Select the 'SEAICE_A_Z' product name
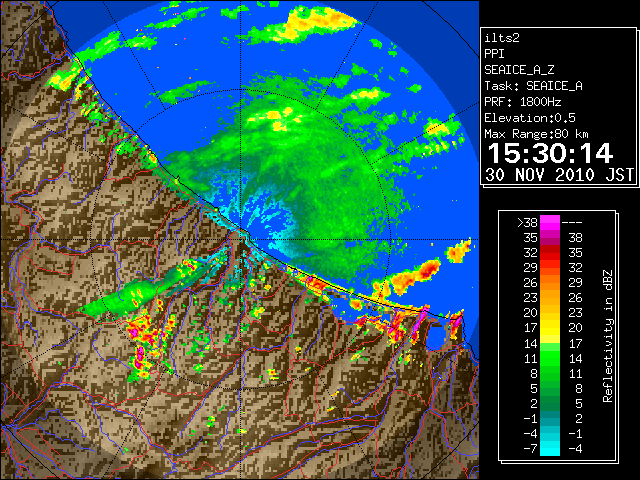Image resolution: width=640 pixels, height=480 pixels. point(519,70)
